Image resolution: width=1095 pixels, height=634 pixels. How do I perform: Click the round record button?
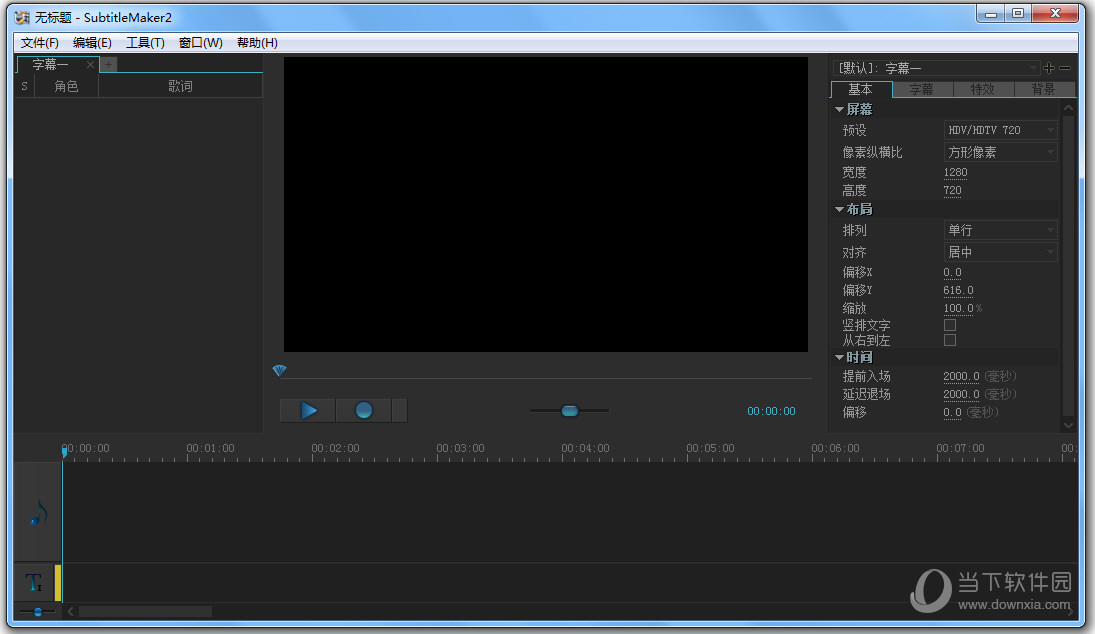point(363,411)
